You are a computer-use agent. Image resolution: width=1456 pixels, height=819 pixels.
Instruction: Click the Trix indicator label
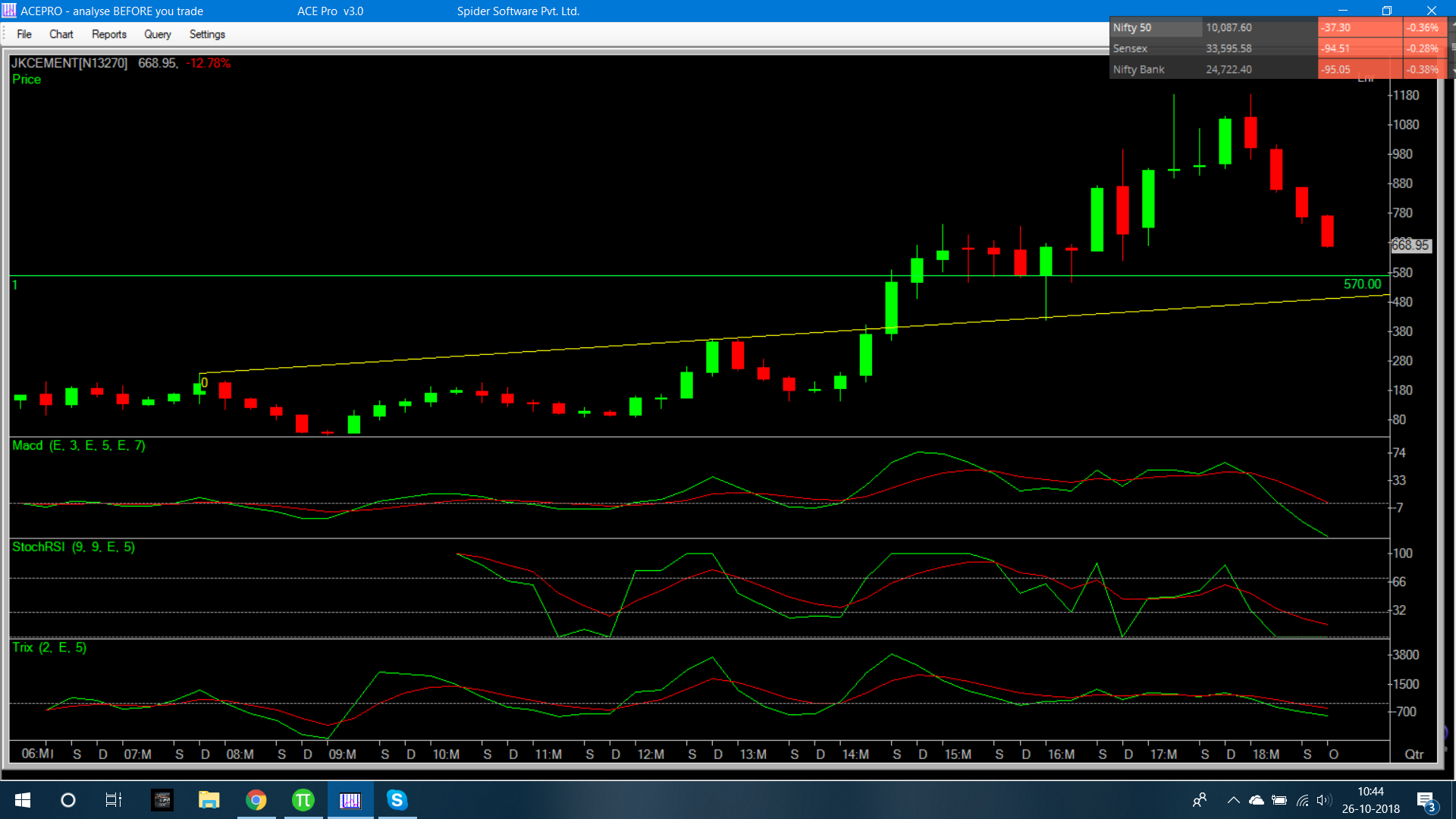(x=49, y=648)
